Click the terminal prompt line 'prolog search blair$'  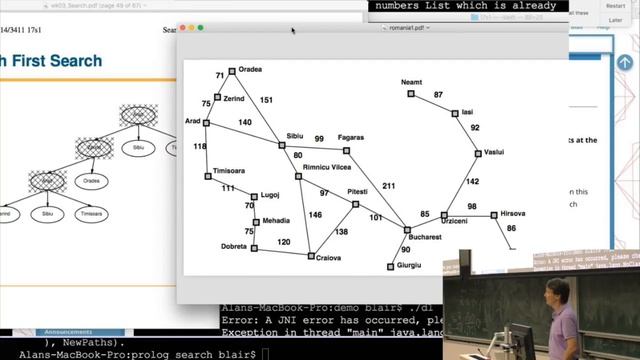pyautogui.click(x=138, y=354)
